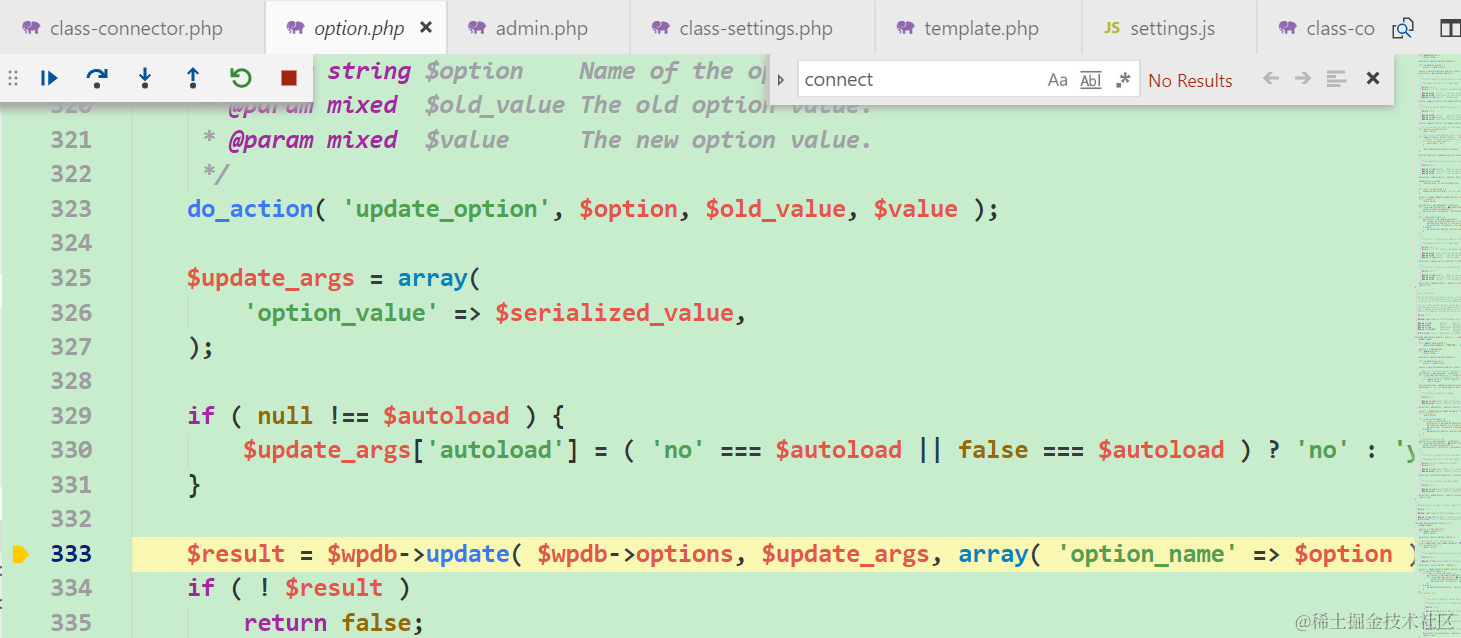Viewport: 1461px width, 638px height.
Task: Go to next match arrow
Action: [1303, 79]
